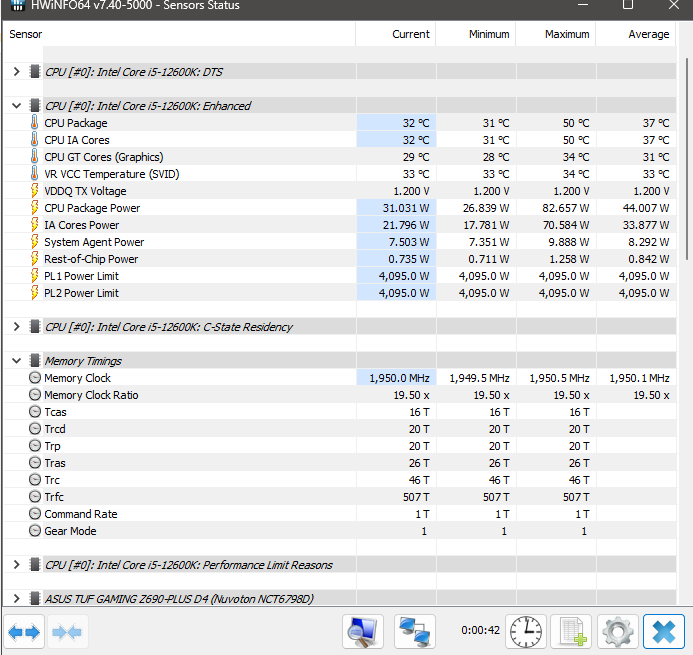Click the shrink columns arrows button
The width and height of the screenshot is (693, 655).
[x=67, y=632]
